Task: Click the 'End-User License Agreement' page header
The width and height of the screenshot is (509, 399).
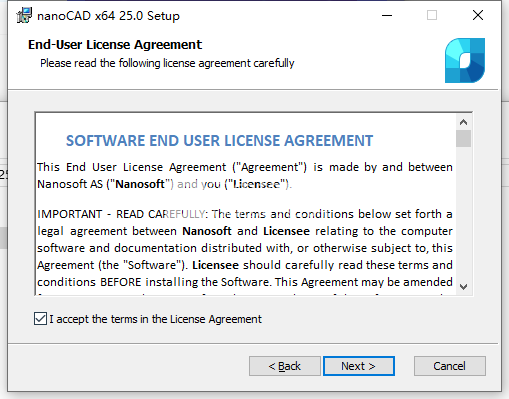Action: (115, 45)
